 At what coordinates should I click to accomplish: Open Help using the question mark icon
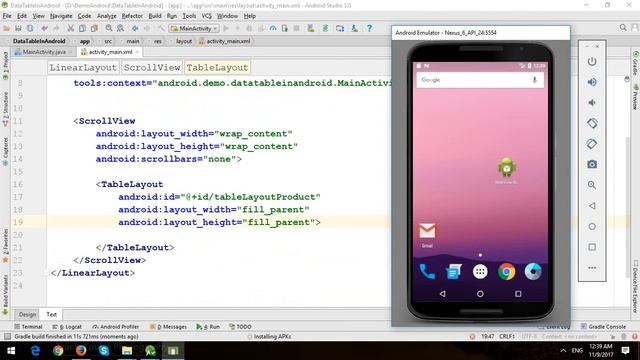[369, 28]
